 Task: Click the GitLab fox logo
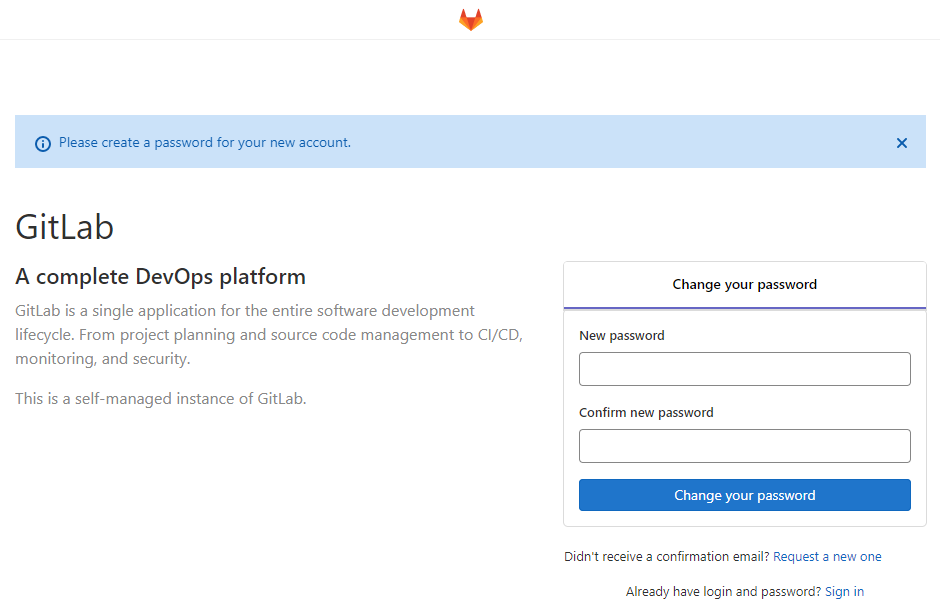tap(471, 19)
